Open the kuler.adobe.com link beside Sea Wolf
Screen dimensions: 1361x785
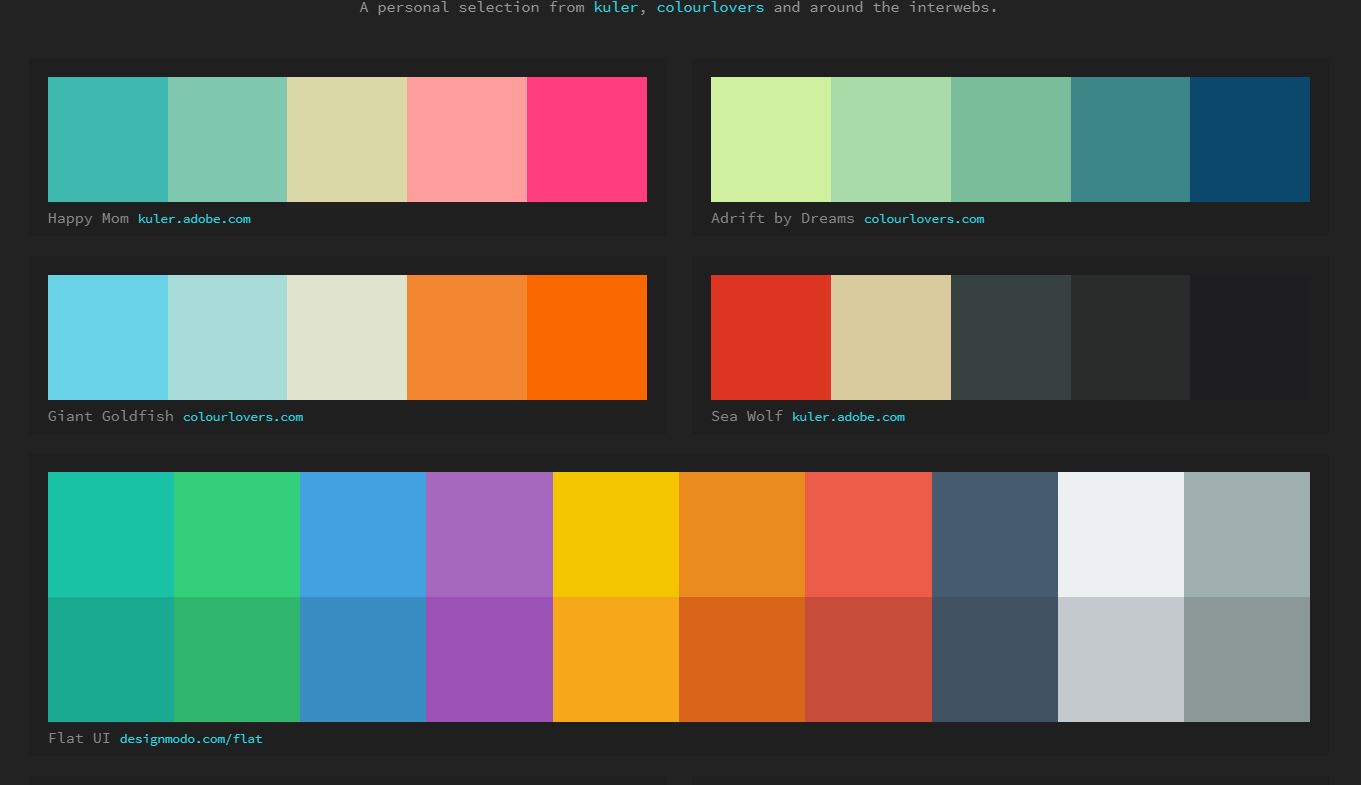(x=848, y=416)
